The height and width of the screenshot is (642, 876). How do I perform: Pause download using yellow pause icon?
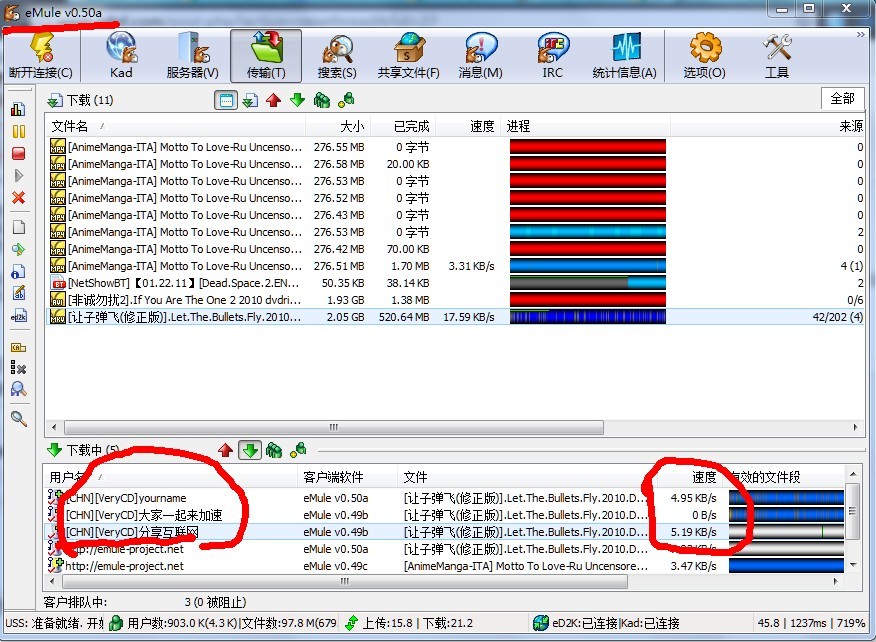click(18, 131)
